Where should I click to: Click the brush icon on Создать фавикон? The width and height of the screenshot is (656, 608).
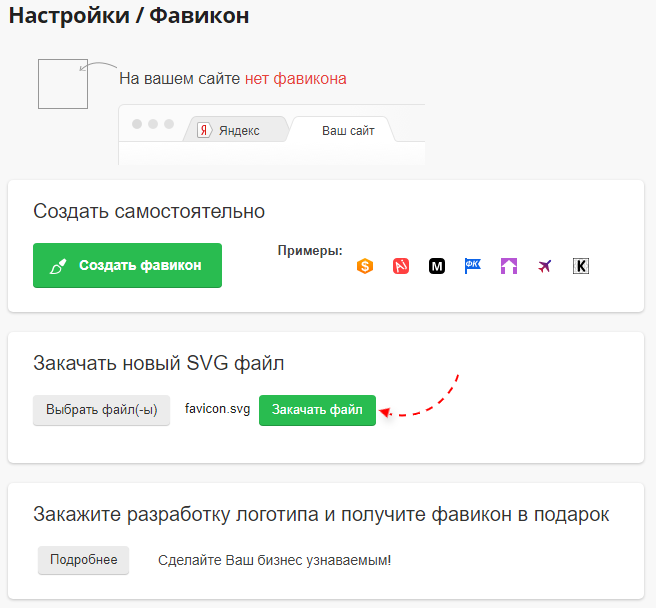[58, 266]
